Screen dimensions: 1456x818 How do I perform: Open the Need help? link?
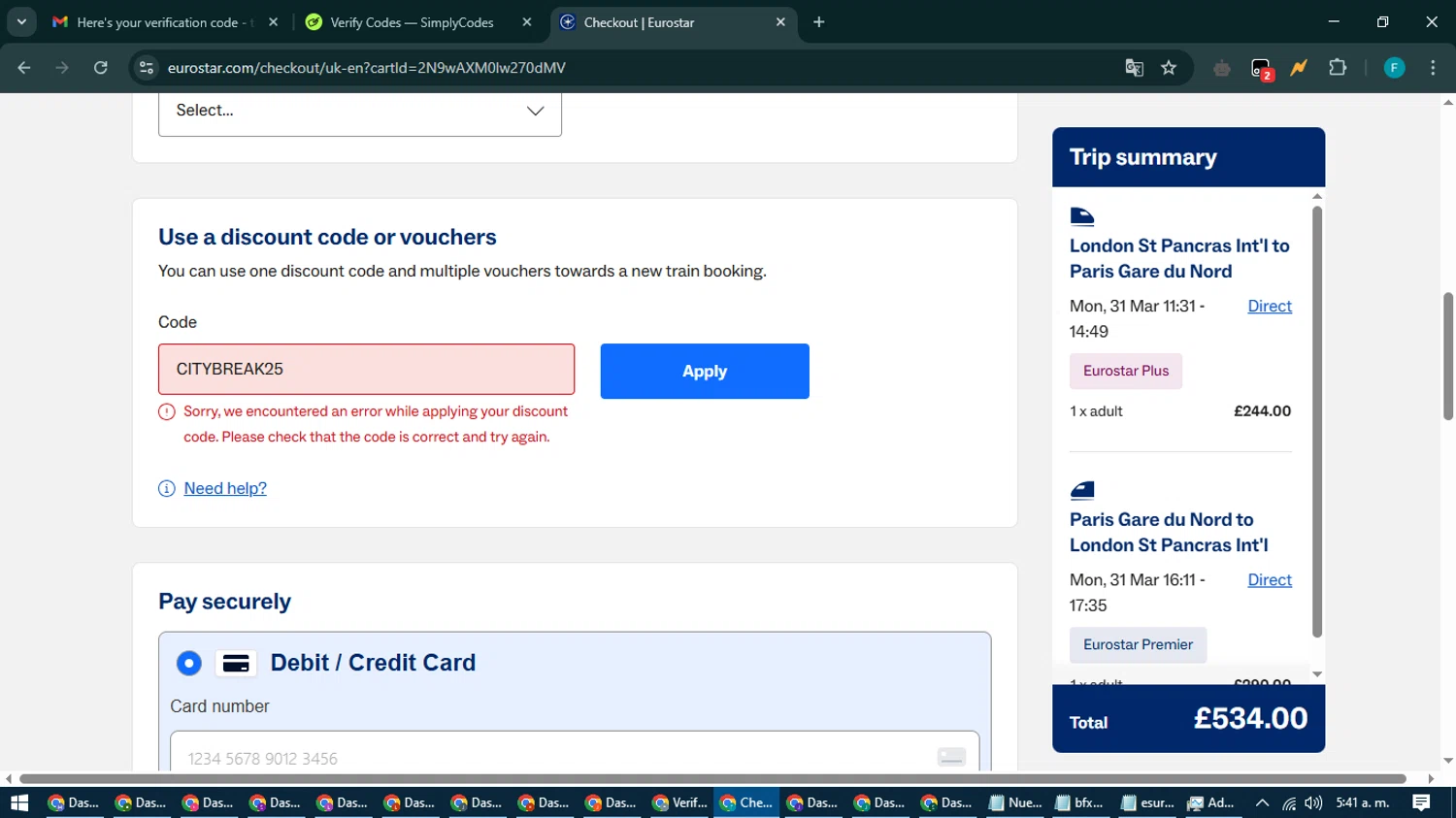tap(225, 488)
